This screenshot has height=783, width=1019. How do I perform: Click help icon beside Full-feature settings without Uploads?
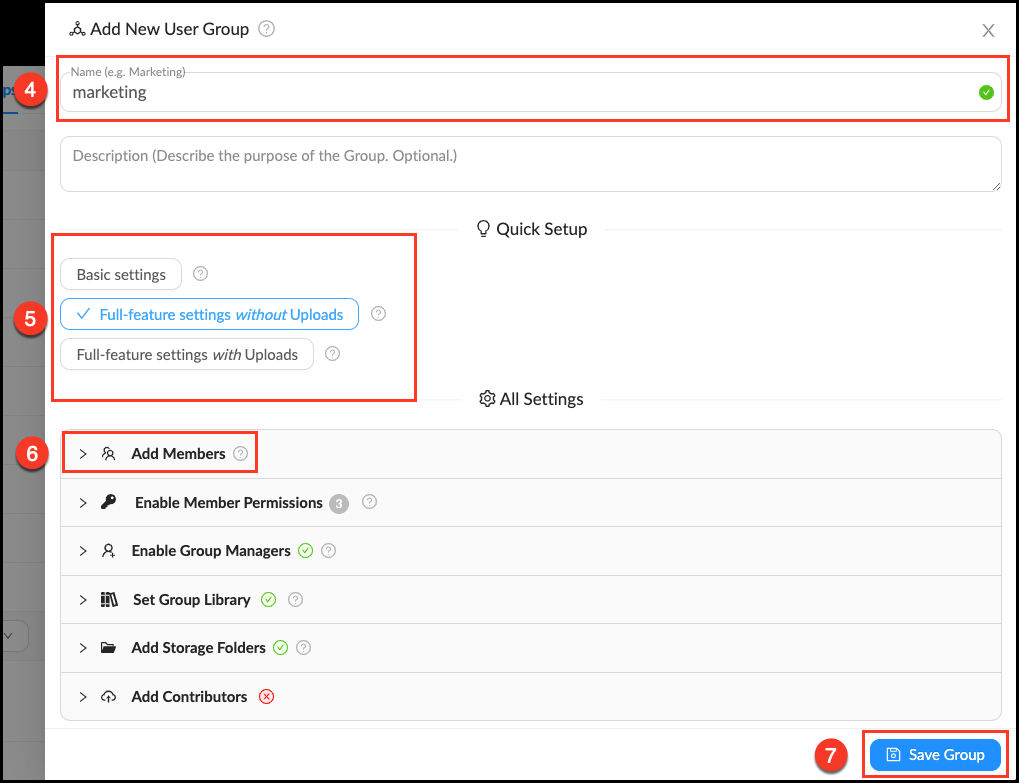pos(378,314)
